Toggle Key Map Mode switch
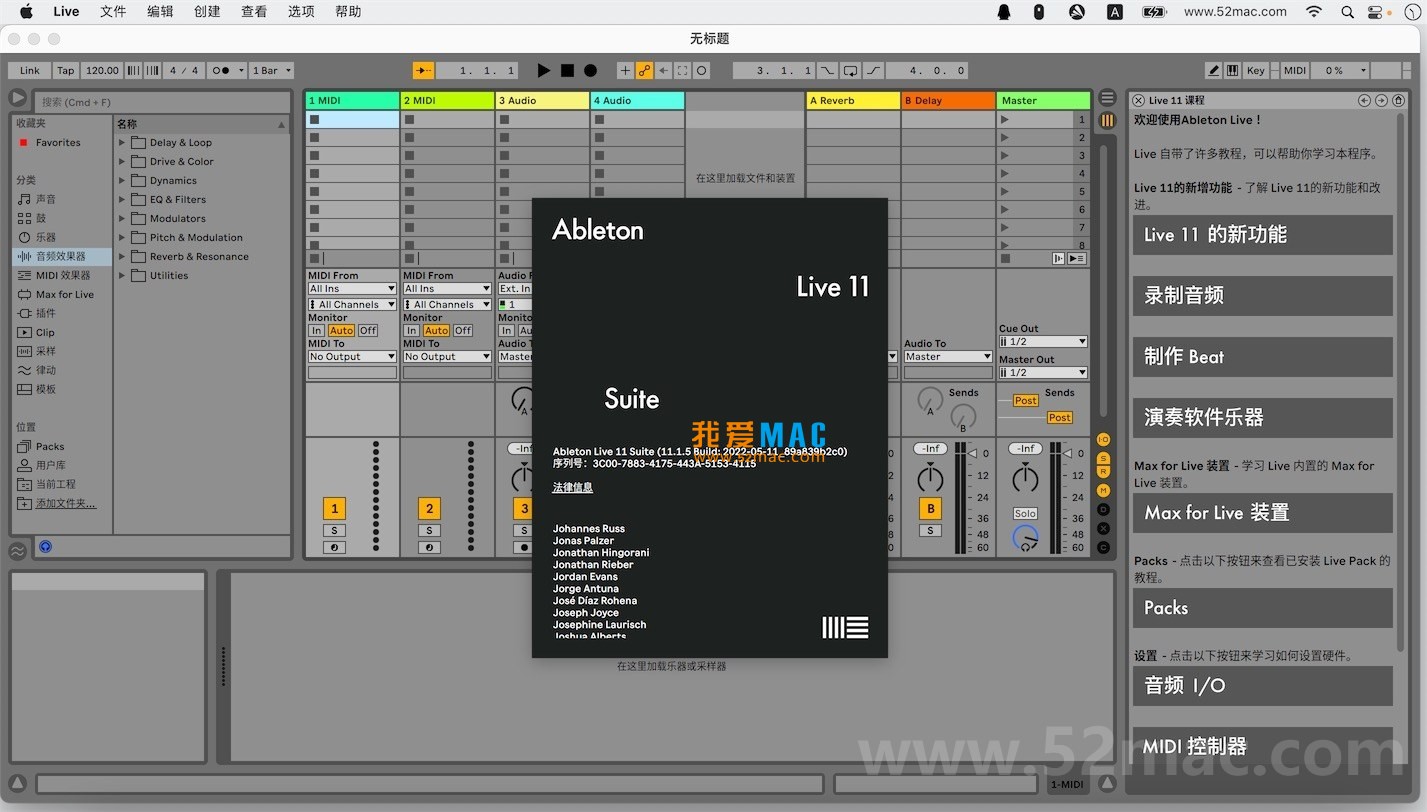 click(1256, 71)
